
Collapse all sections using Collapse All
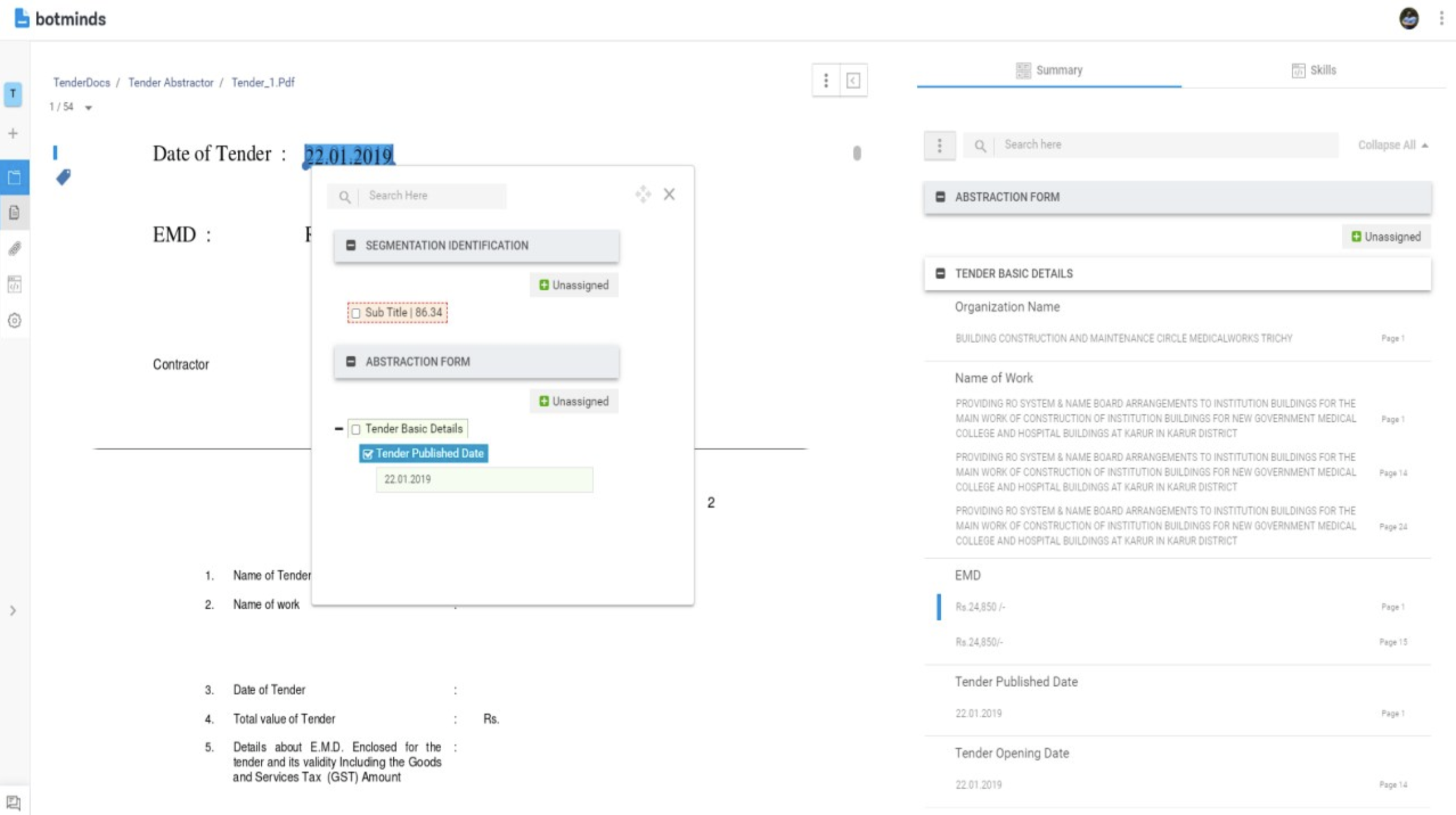[x=1391, y=145]
